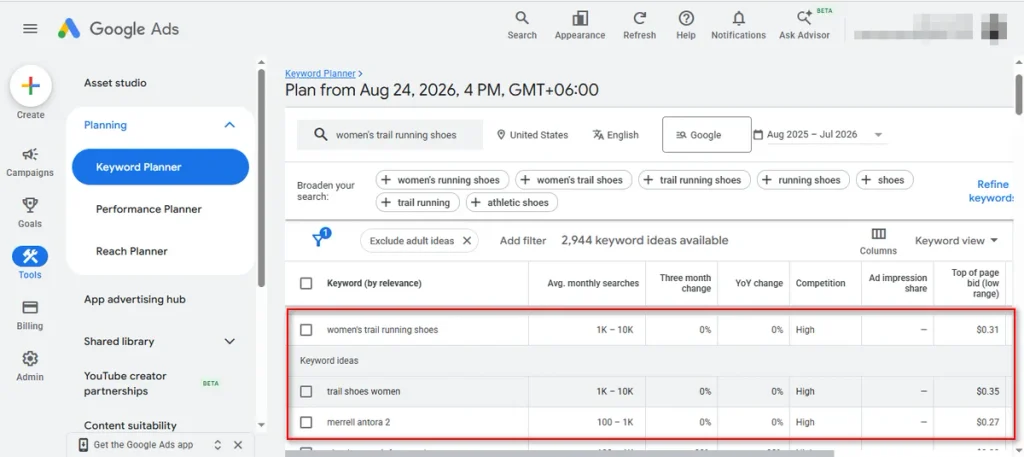Select Keyword Planner in the menu

pyautogui.click(x=161, y=167)
